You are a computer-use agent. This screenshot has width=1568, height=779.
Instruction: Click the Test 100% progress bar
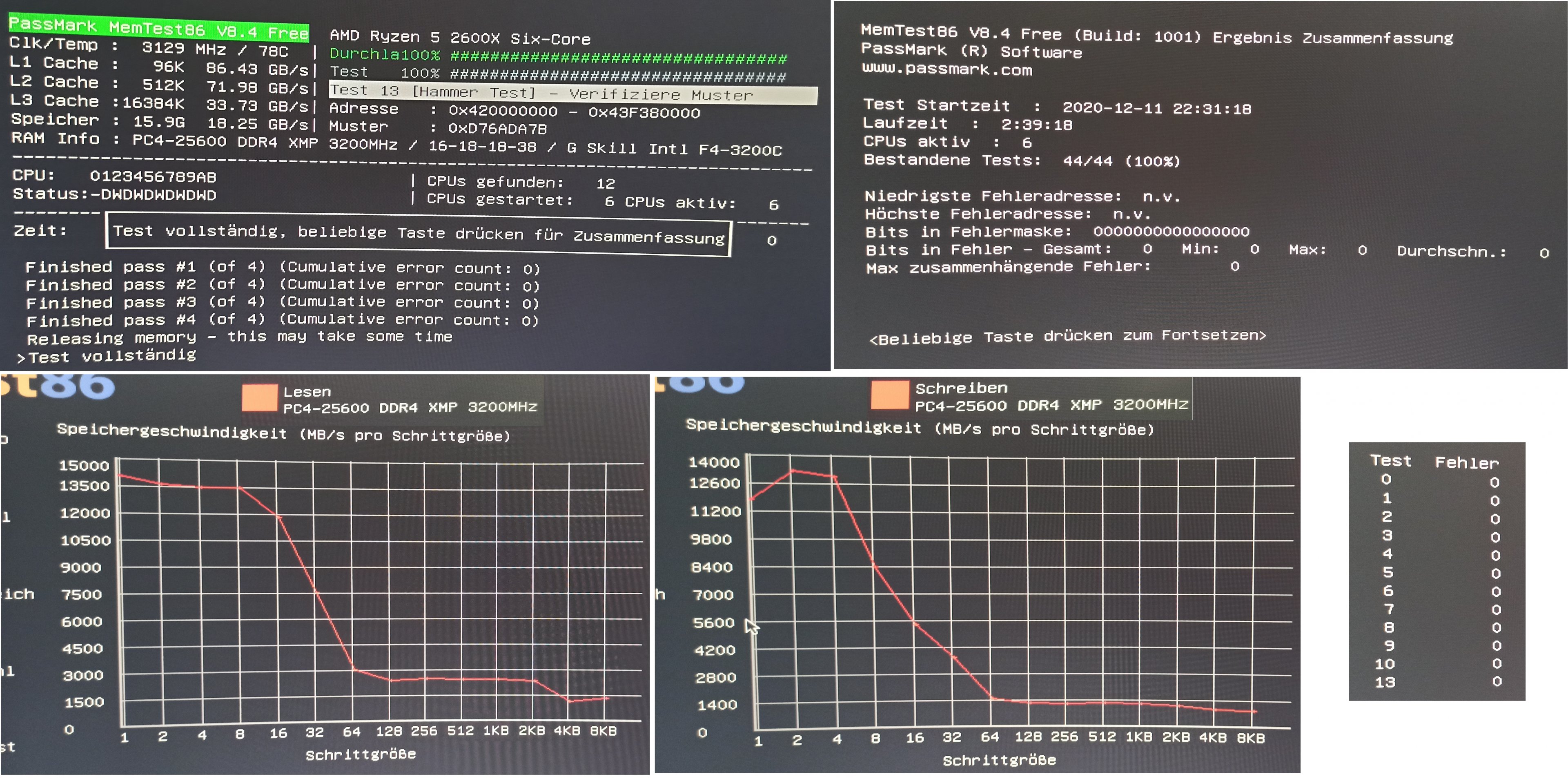click(617, 76)
